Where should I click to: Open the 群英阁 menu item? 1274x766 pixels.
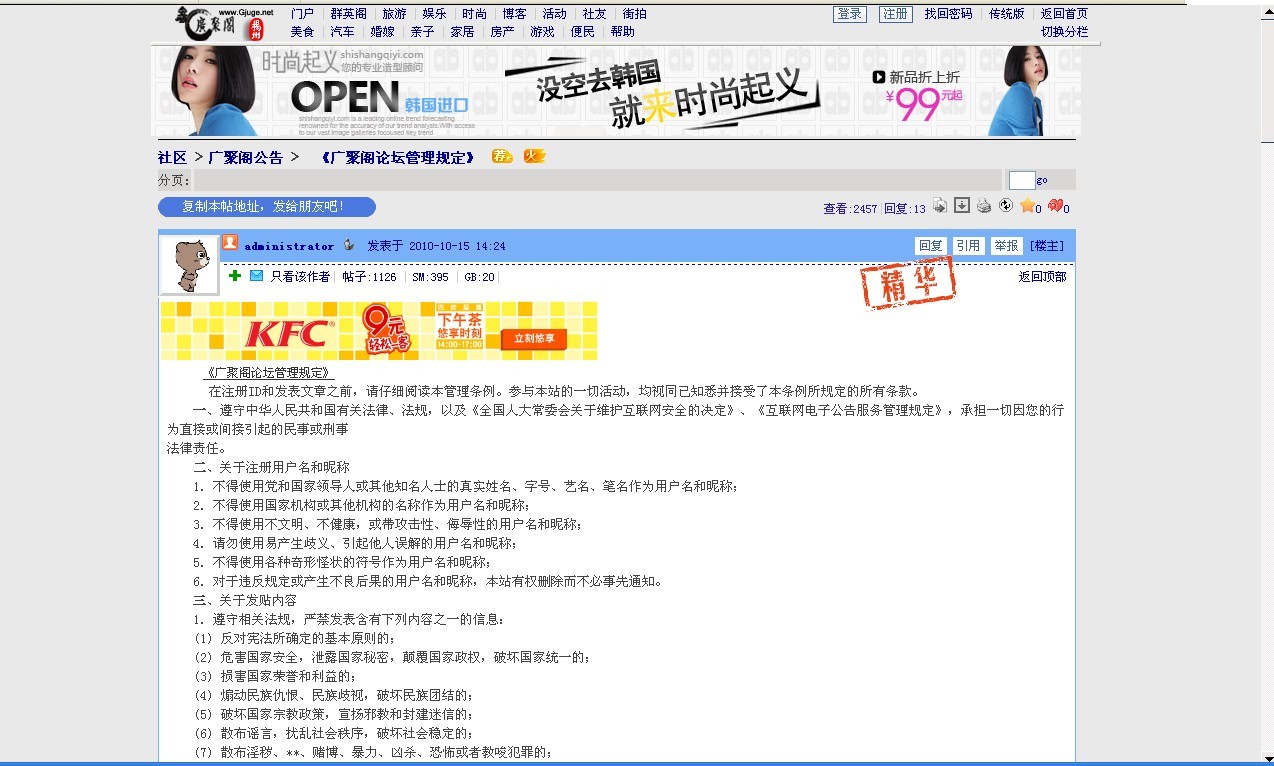click(x=348, y=14)
